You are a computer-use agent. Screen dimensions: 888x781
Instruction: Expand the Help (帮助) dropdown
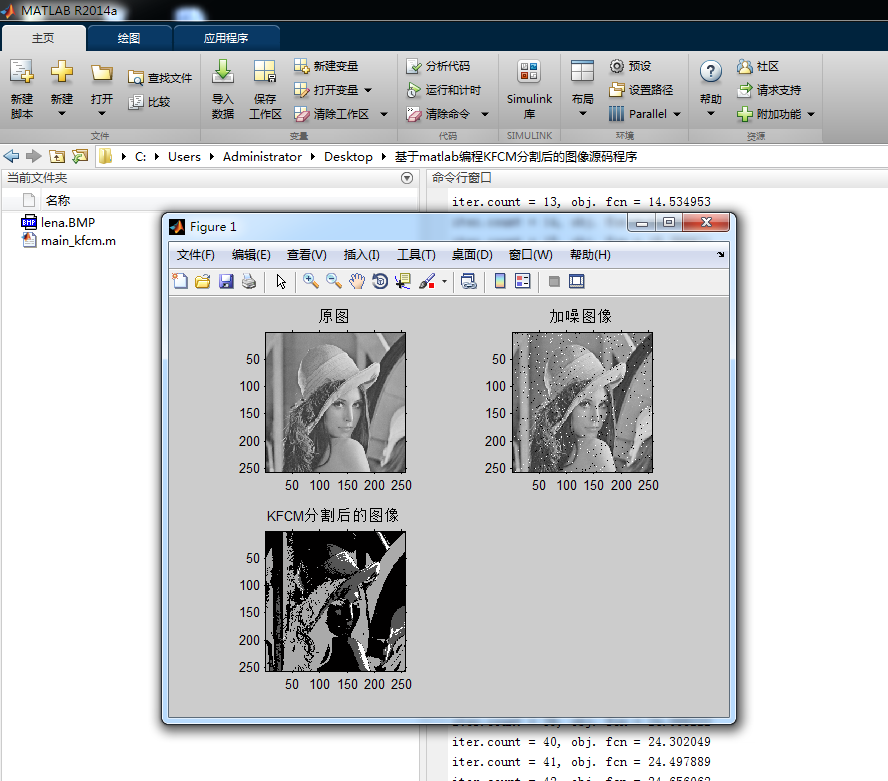pos(711,114)
